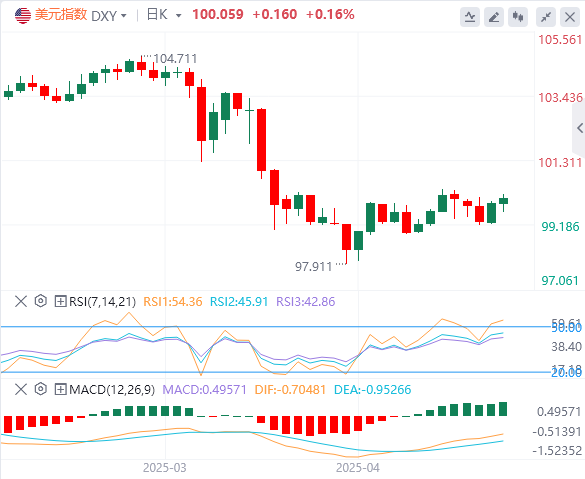The width and height of the screenshot is (585, 479).
Task: Click the percent change +0.16%
Action: tap(330, 15)
